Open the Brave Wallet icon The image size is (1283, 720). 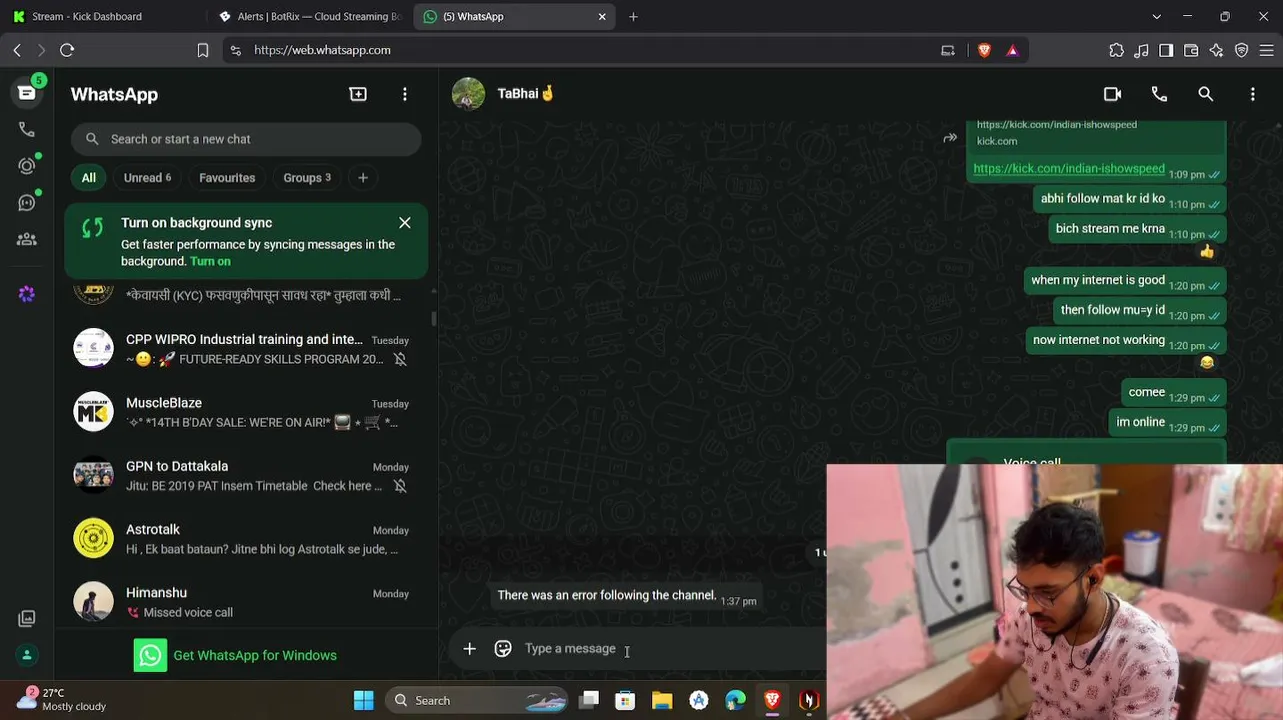point(1191,50)
